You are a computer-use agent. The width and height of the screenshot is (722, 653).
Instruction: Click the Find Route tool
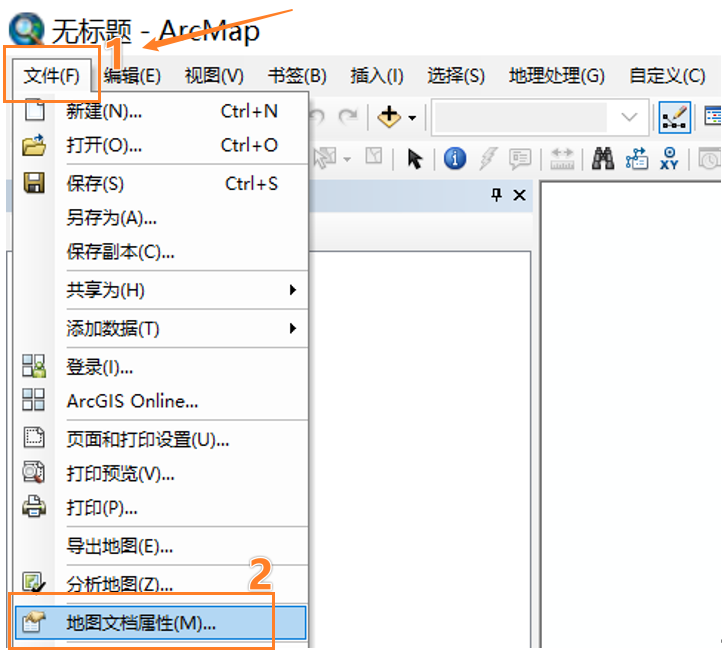637,158
